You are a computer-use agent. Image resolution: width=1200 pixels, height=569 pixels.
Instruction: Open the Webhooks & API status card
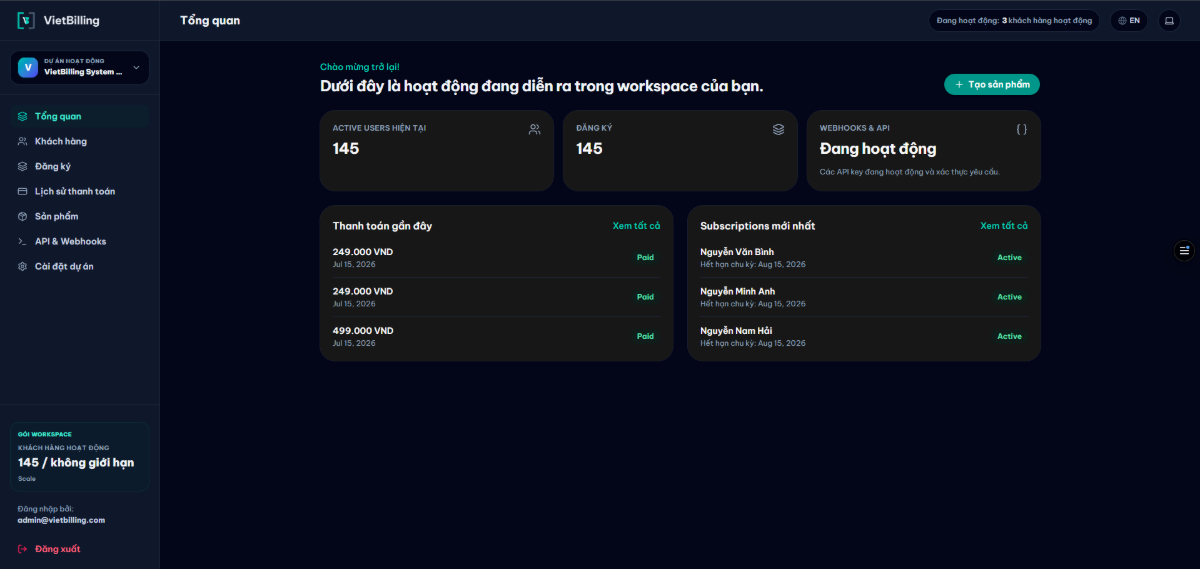tap(923, 150)
